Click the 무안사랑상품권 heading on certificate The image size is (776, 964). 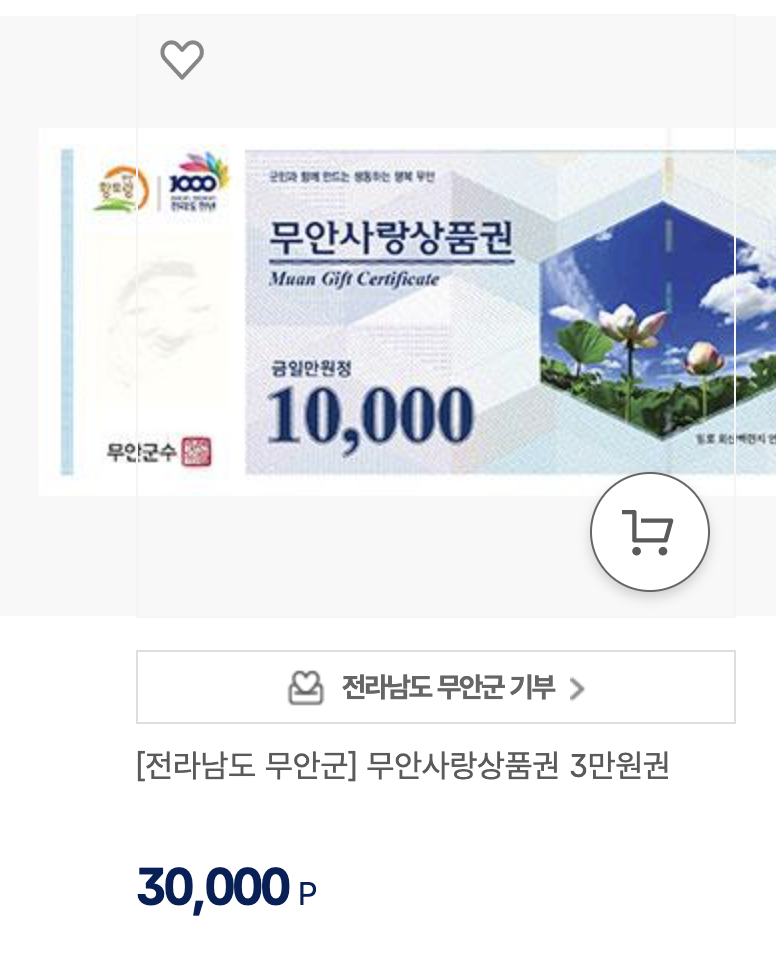point(391,237)
